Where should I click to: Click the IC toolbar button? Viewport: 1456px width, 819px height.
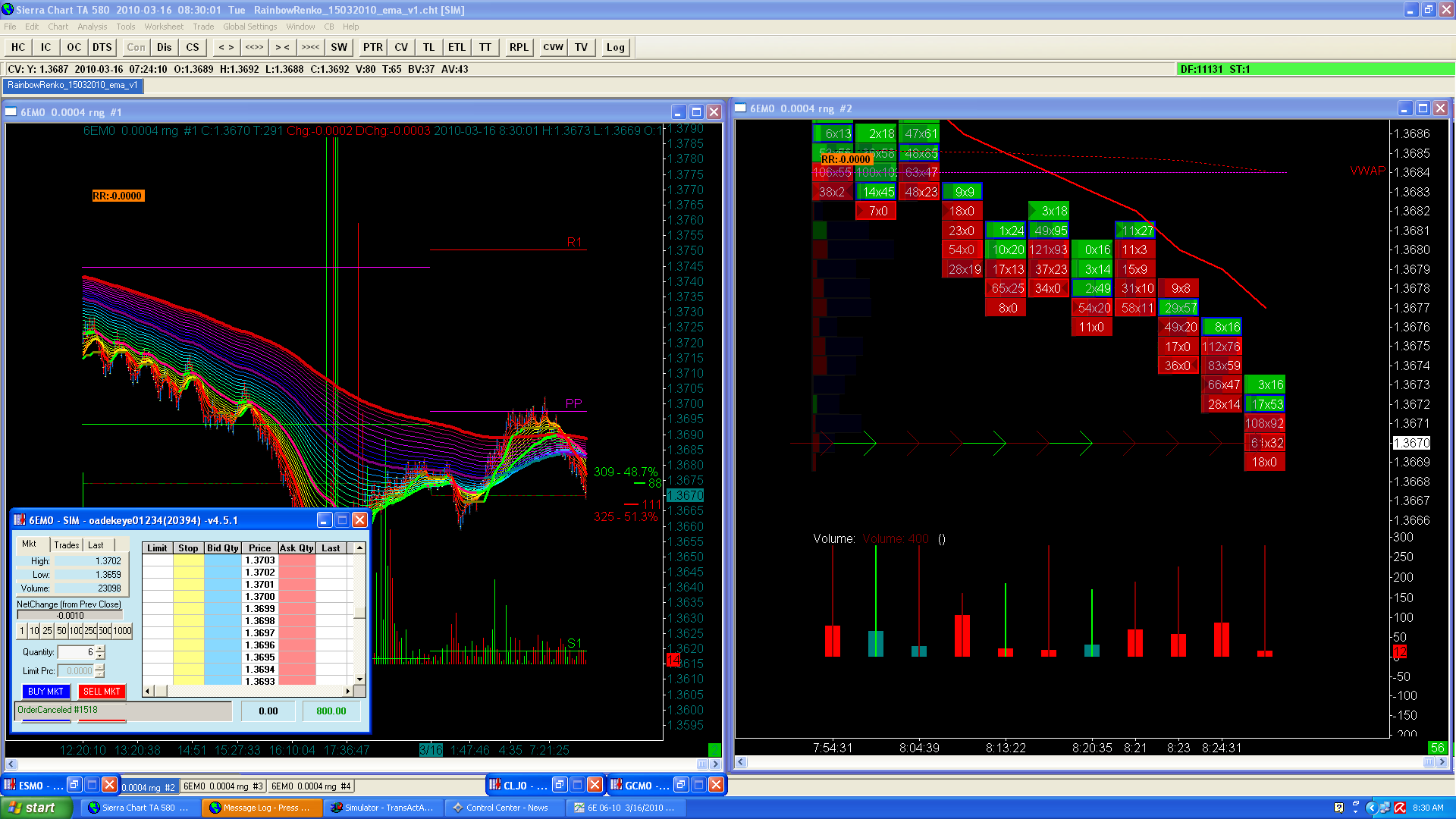[45, 47]
